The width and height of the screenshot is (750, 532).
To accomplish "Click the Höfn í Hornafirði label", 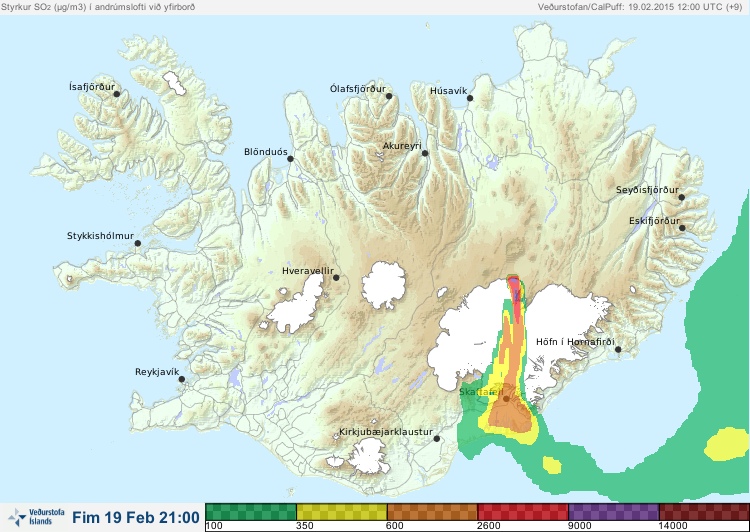I will pos(575,342).
